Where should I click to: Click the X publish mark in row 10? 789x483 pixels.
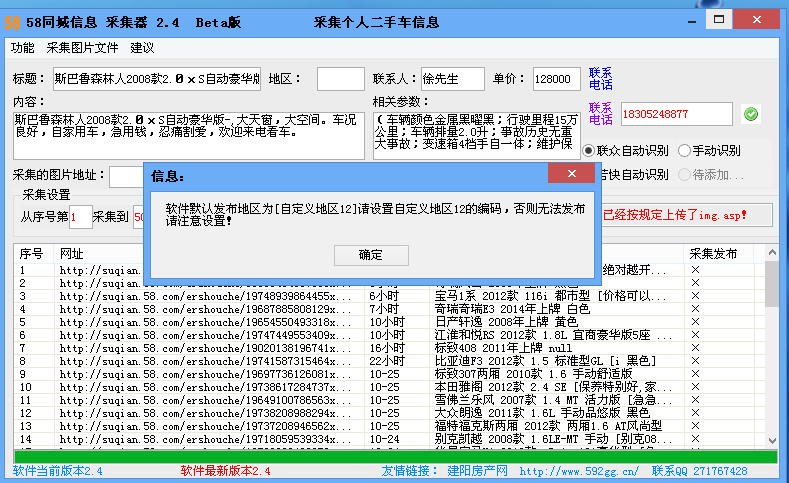coord(695,387)
